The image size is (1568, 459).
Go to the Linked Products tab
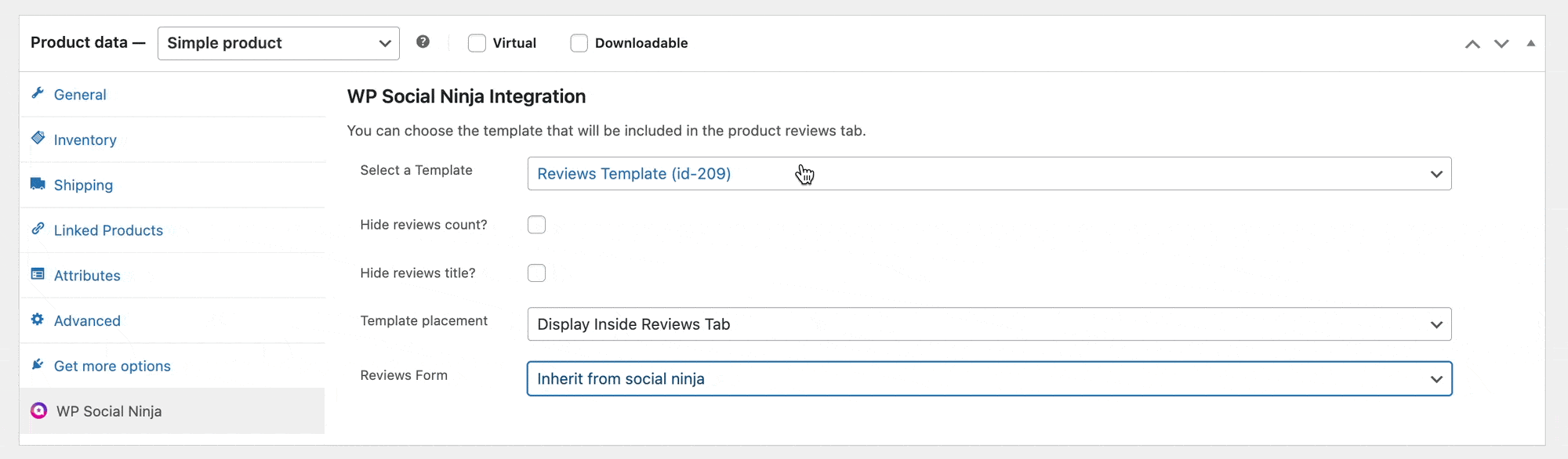172,230
